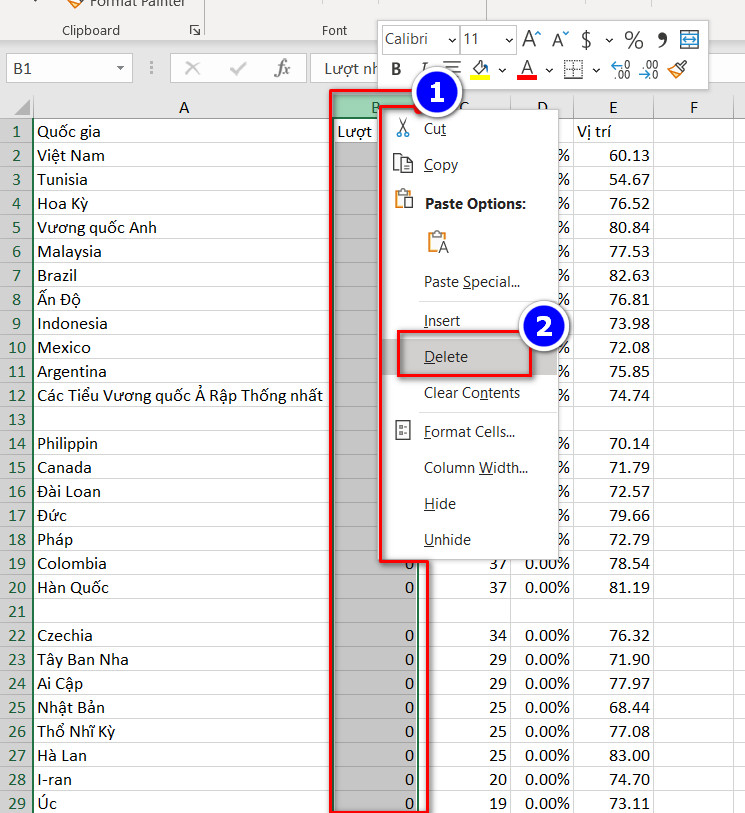This screenshot has width=745, height=813.
Task: Apply the red font color swatch
Action: tap(528, 69)
